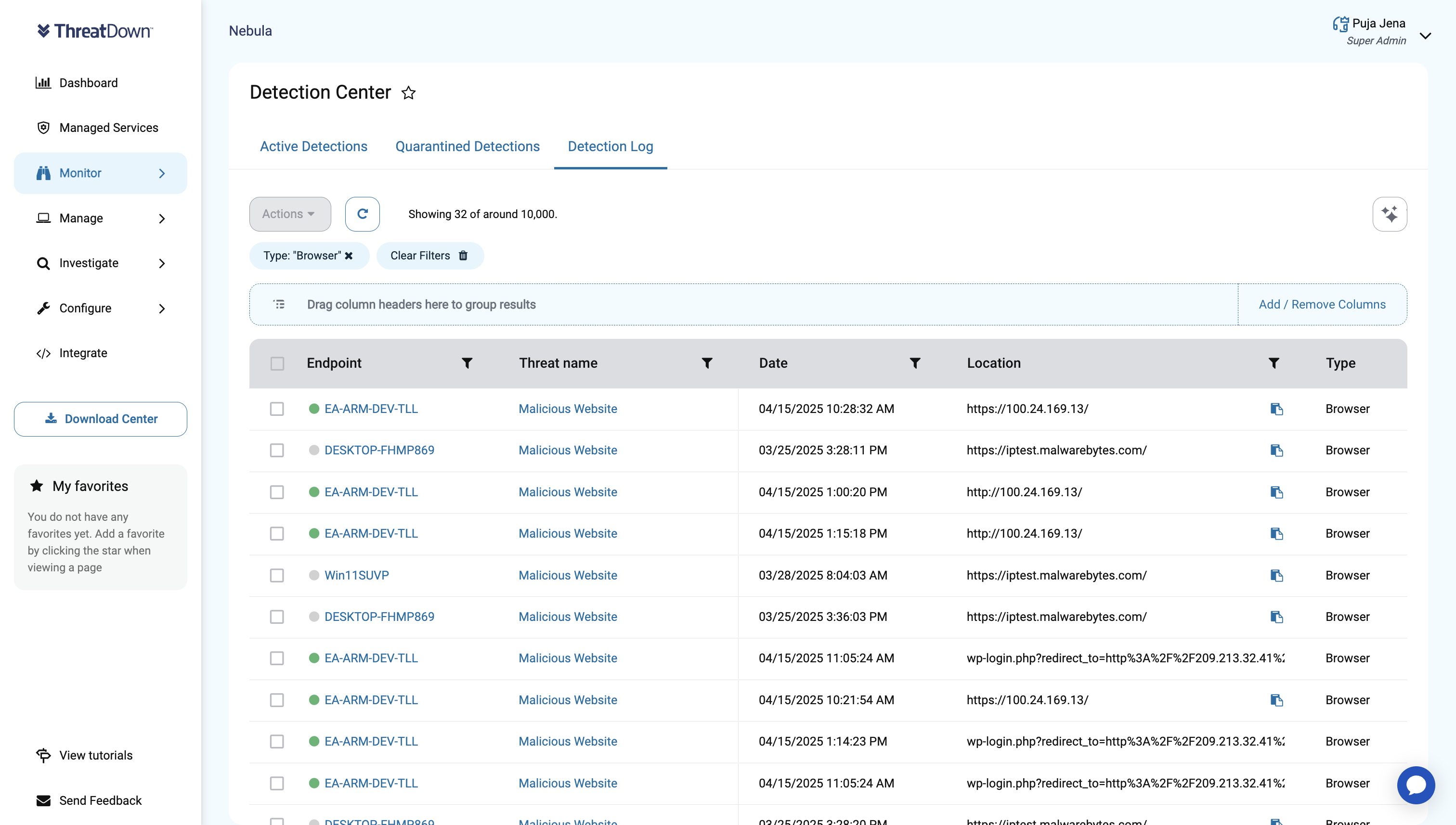Open the AI sparkle assistant button

(1389, 214)
